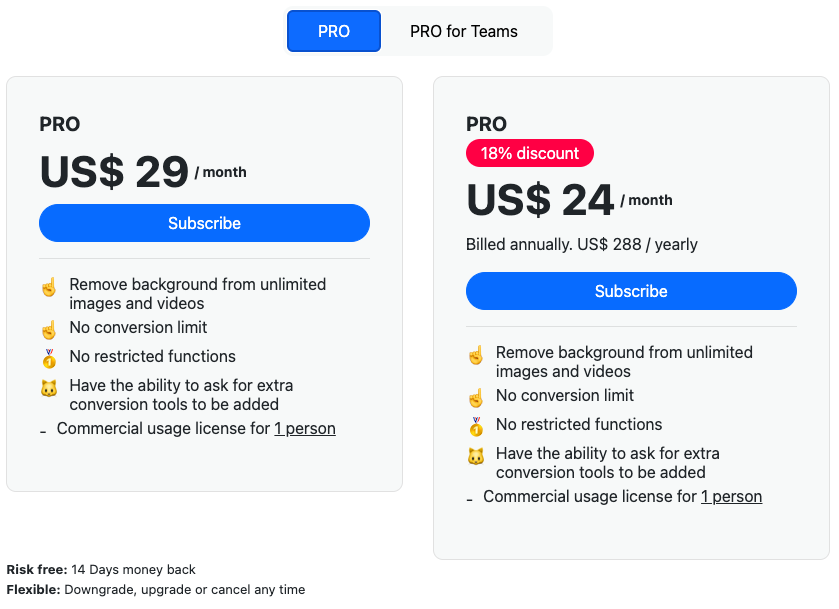Click the 18% discount badge
Image resolution: width=839 pixels, height=609 pixels.
pyautogui.click(x=530, y=153)
